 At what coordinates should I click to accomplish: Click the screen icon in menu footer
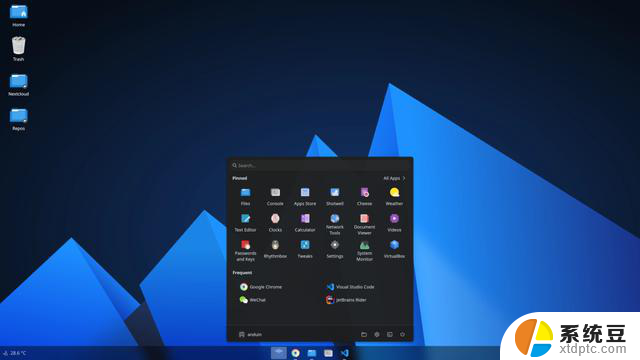tap(390, 334)
